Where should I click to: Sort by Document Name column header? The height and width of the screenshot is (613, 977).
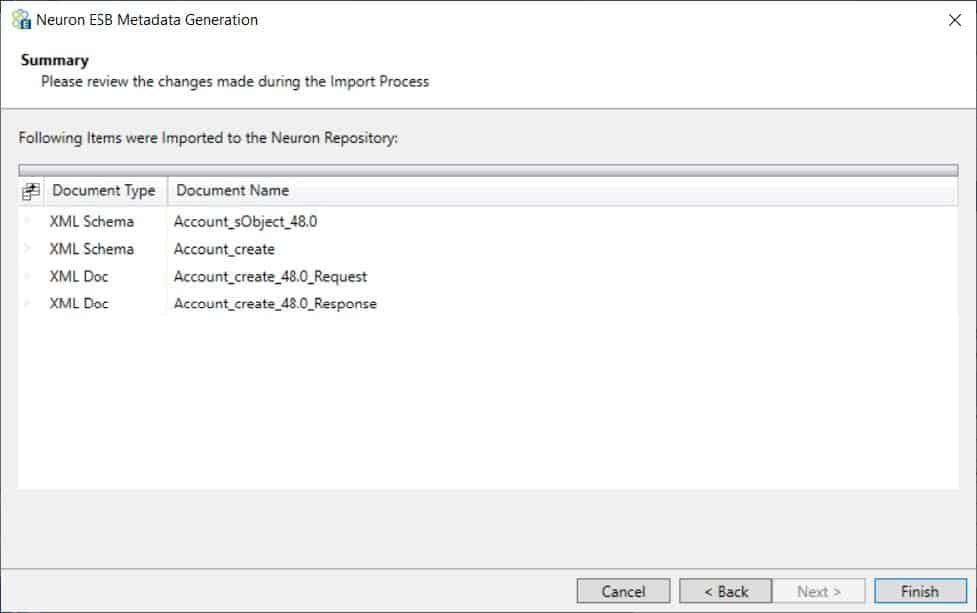(561, 191)
